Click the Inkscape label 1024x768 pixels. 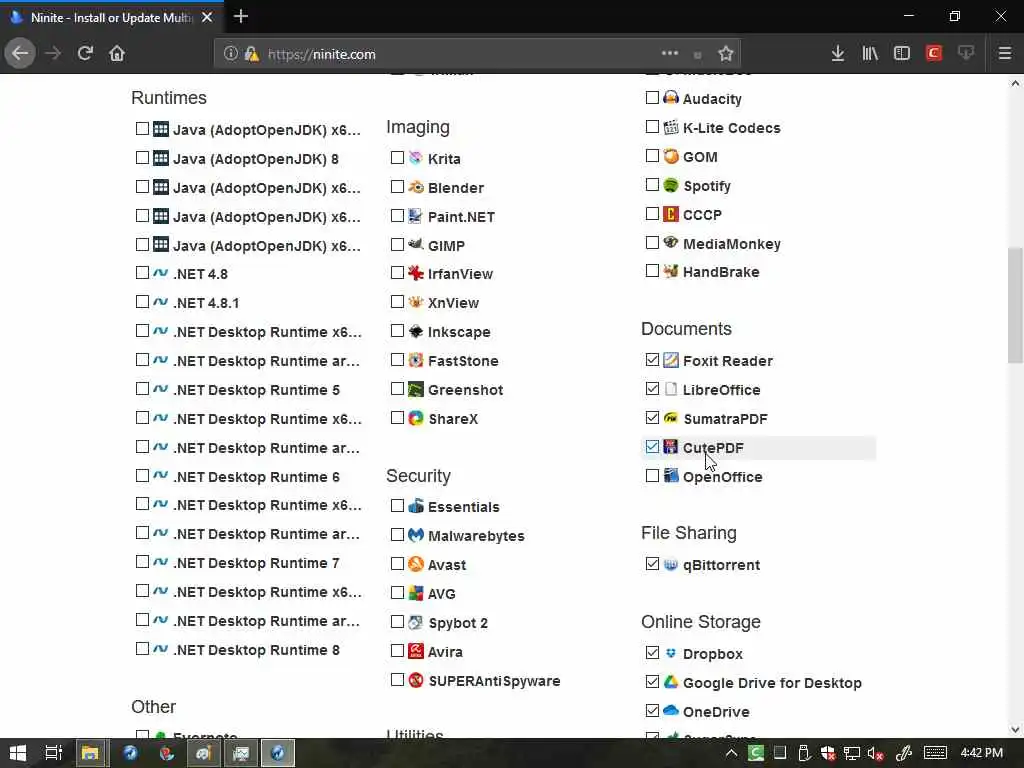point(459,332)
